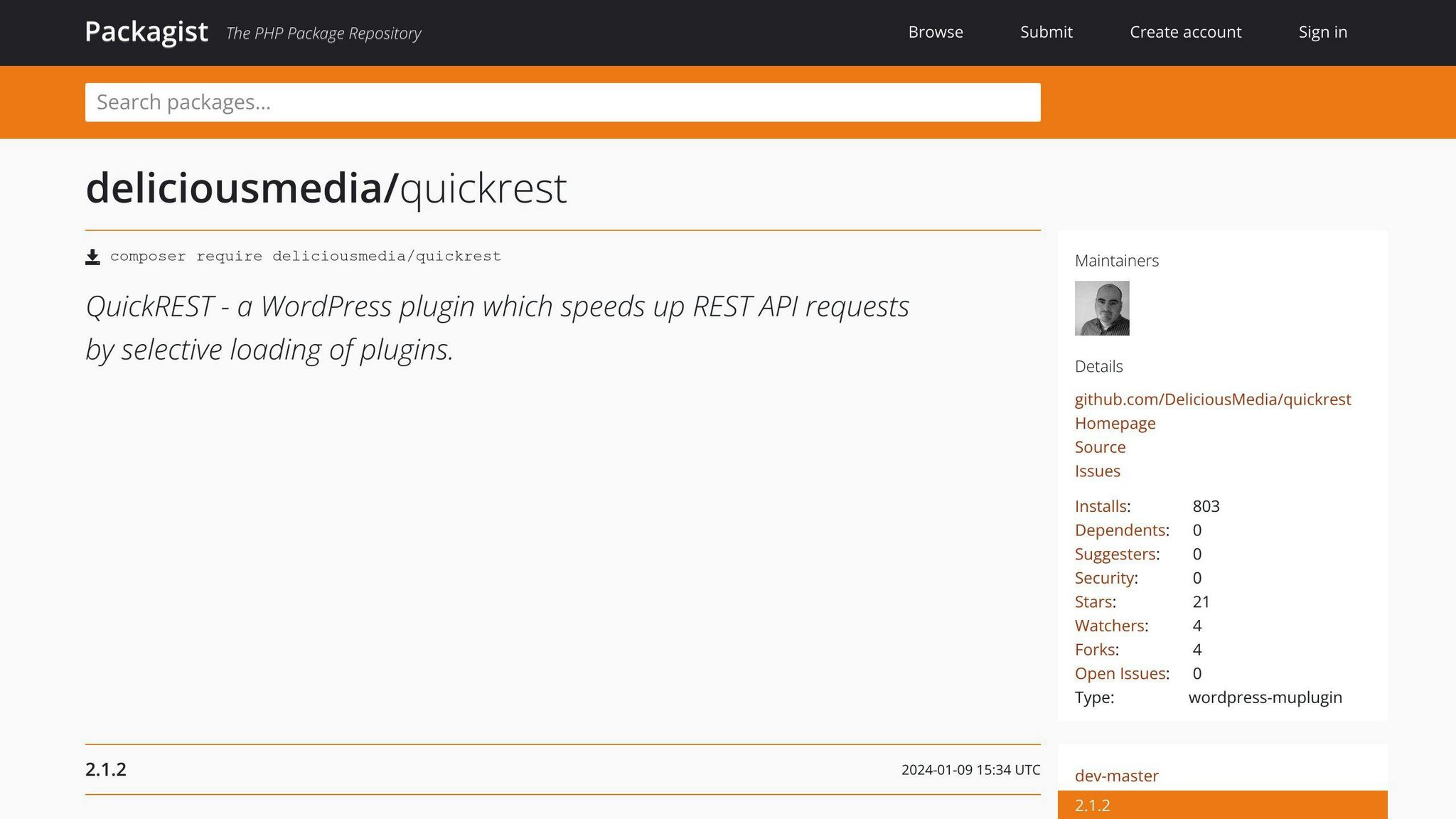The width and height of the screenshot is (1456, 819).
Task: Open Watchers link
Action: [1110, 626]
